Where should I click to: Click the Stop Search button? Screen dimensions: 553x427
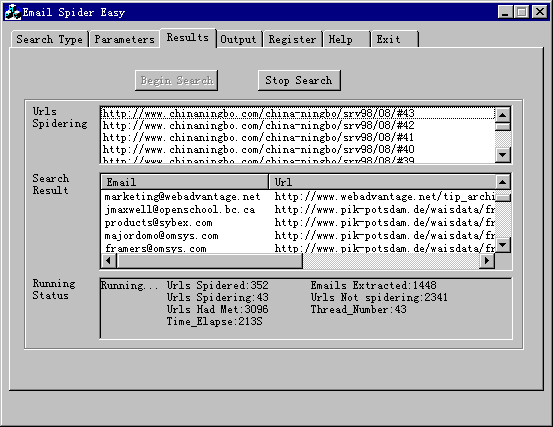tap(299, 80)
